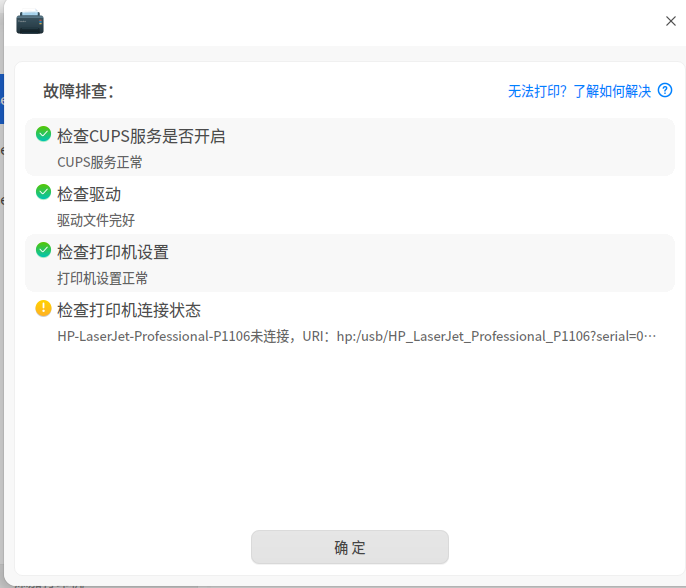Viewport: 686px width, 588px height.
Task: Select the 检查打印机设置 heading
Action: point(113,252)
